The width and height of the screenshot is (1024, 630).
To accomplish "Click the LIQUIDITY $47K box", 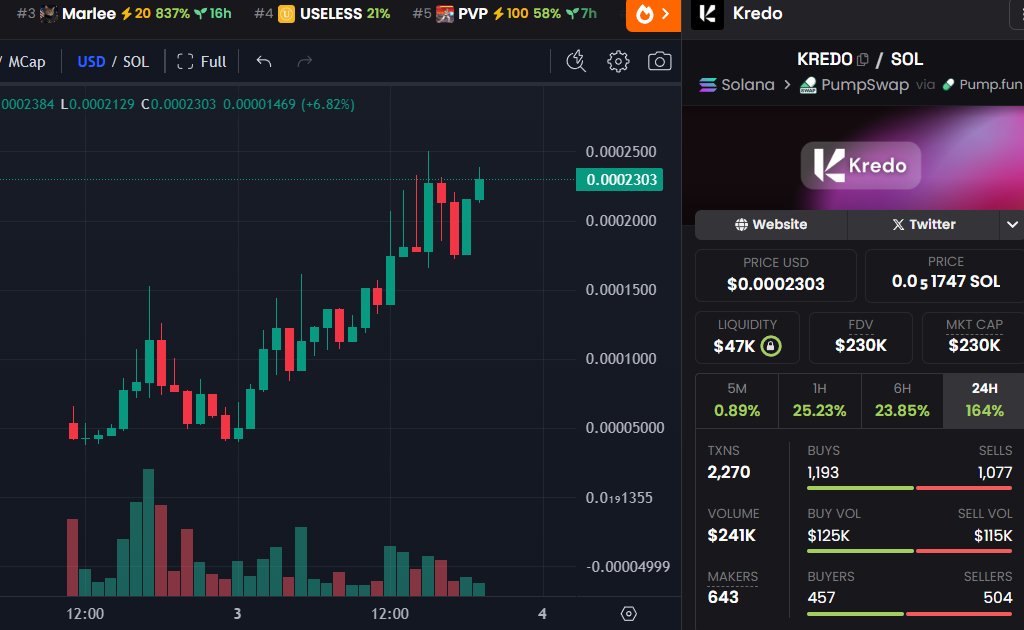I will click(747, 338).
